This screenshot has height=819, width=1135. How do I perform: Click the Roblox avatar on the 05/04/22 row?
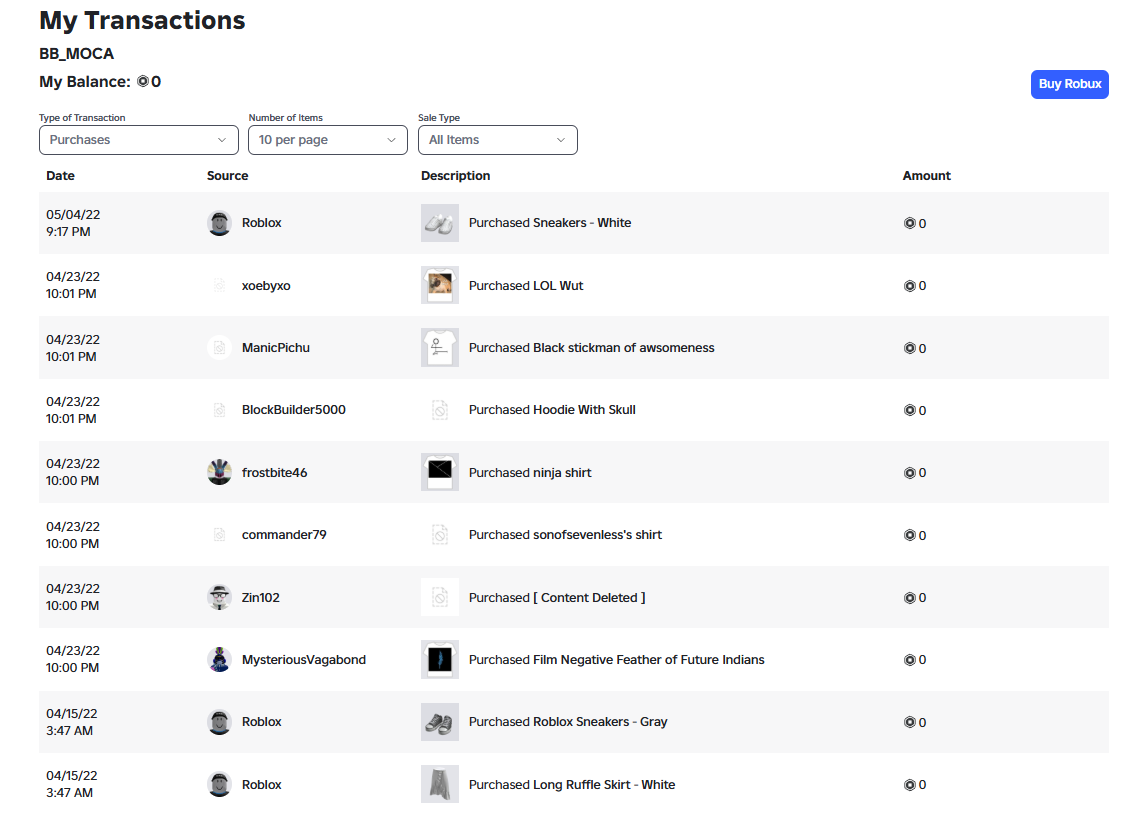point(219,223)
